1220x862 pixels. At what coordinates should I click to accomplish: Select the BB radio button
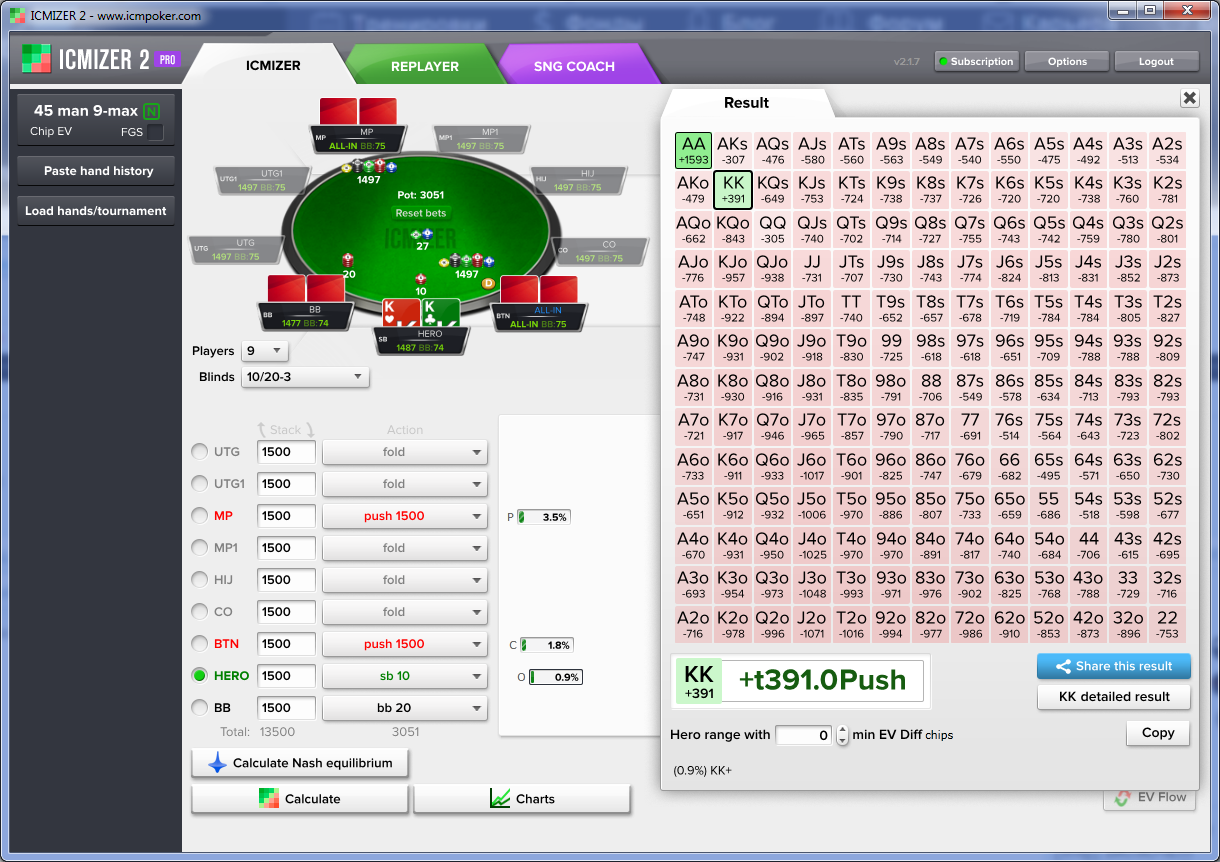click(200, 708)
